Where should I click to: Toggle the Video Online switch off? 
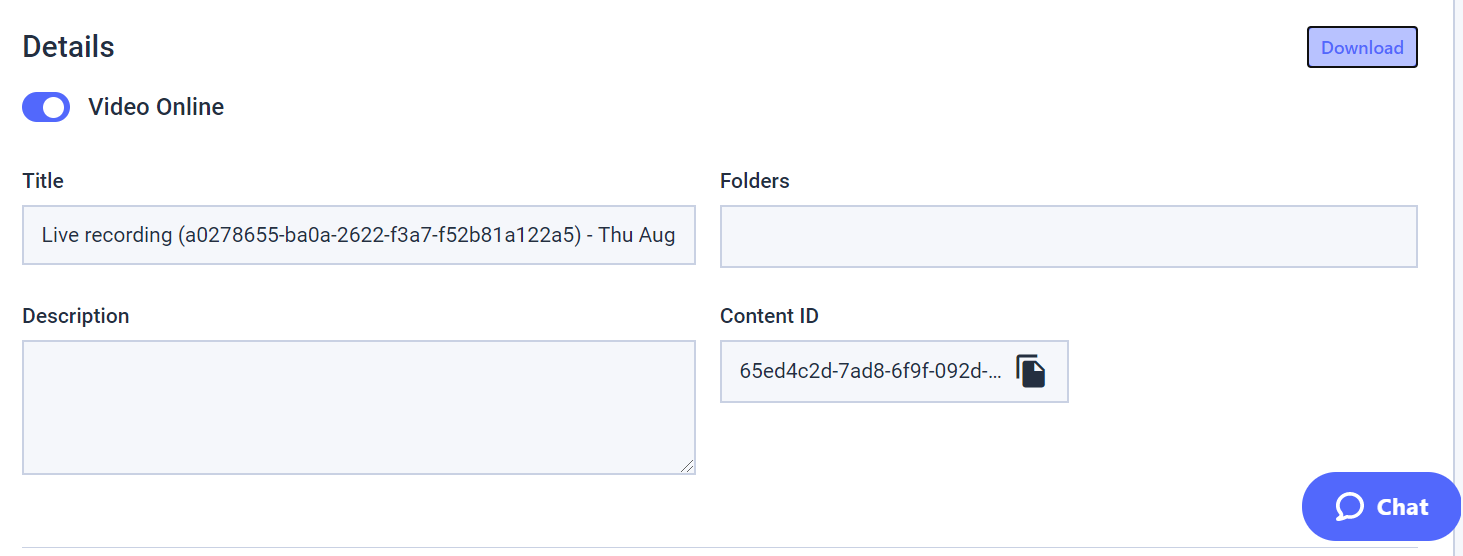pyautogui.click(x=46, y=107)
